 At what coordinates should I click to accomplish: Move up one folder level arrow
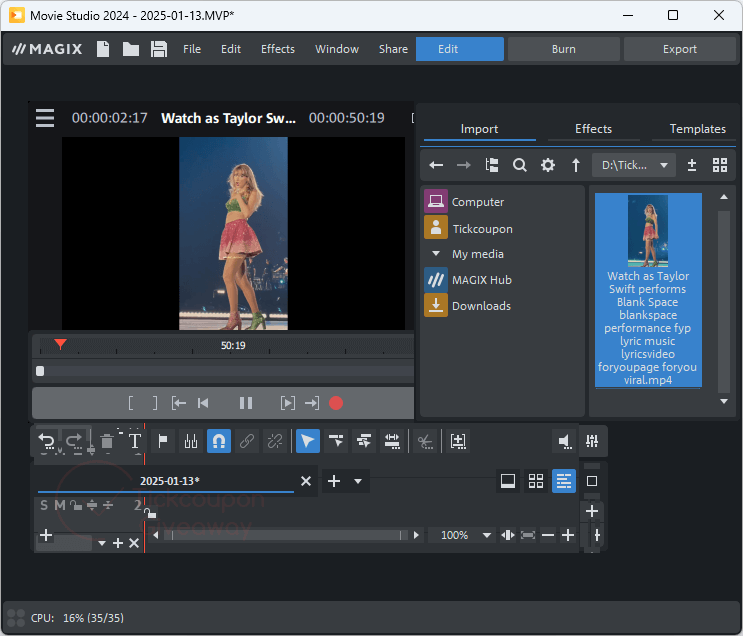[x=576, y=165]
